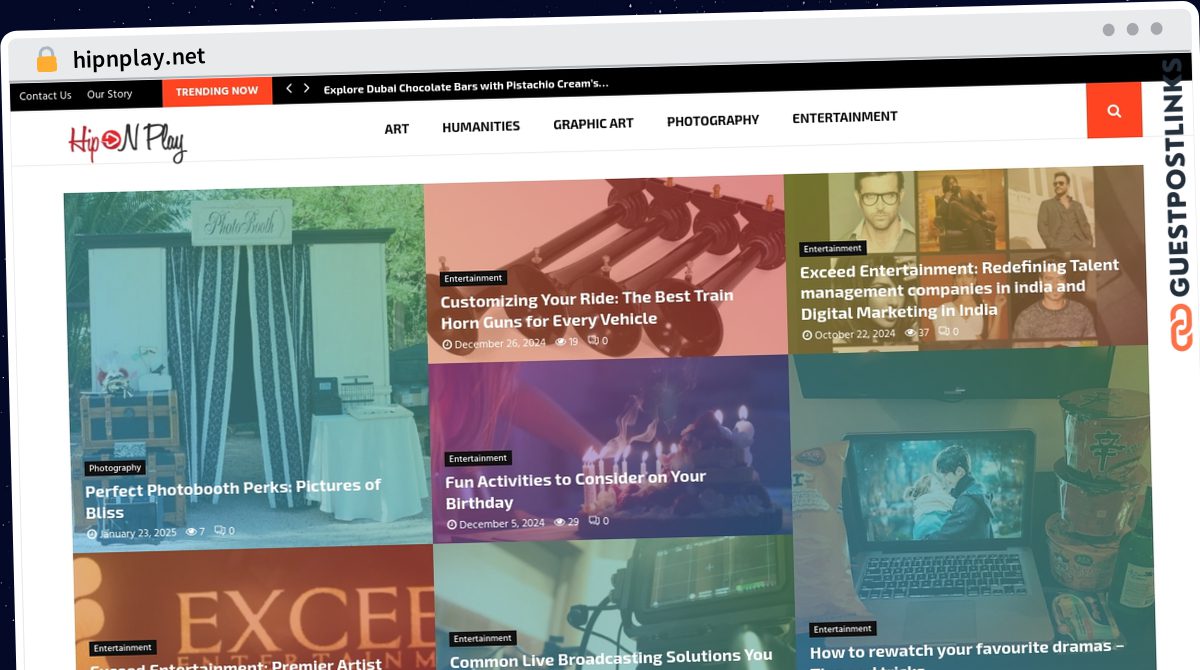1200x670 pixels.
Task: Open the Exceed Entertainment logo thumbnail
Action: (253, 606)
